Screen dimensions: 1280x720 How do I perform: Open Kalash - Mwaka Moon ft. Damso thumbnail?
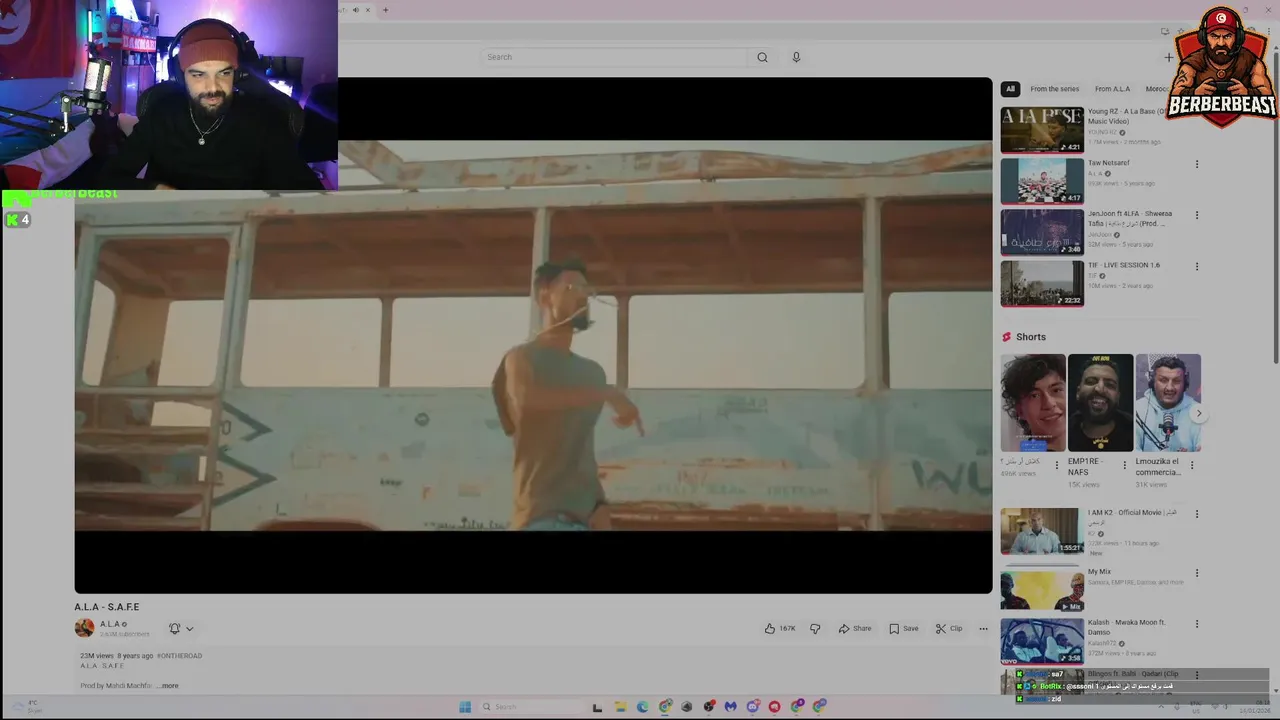click(1042, 641)
